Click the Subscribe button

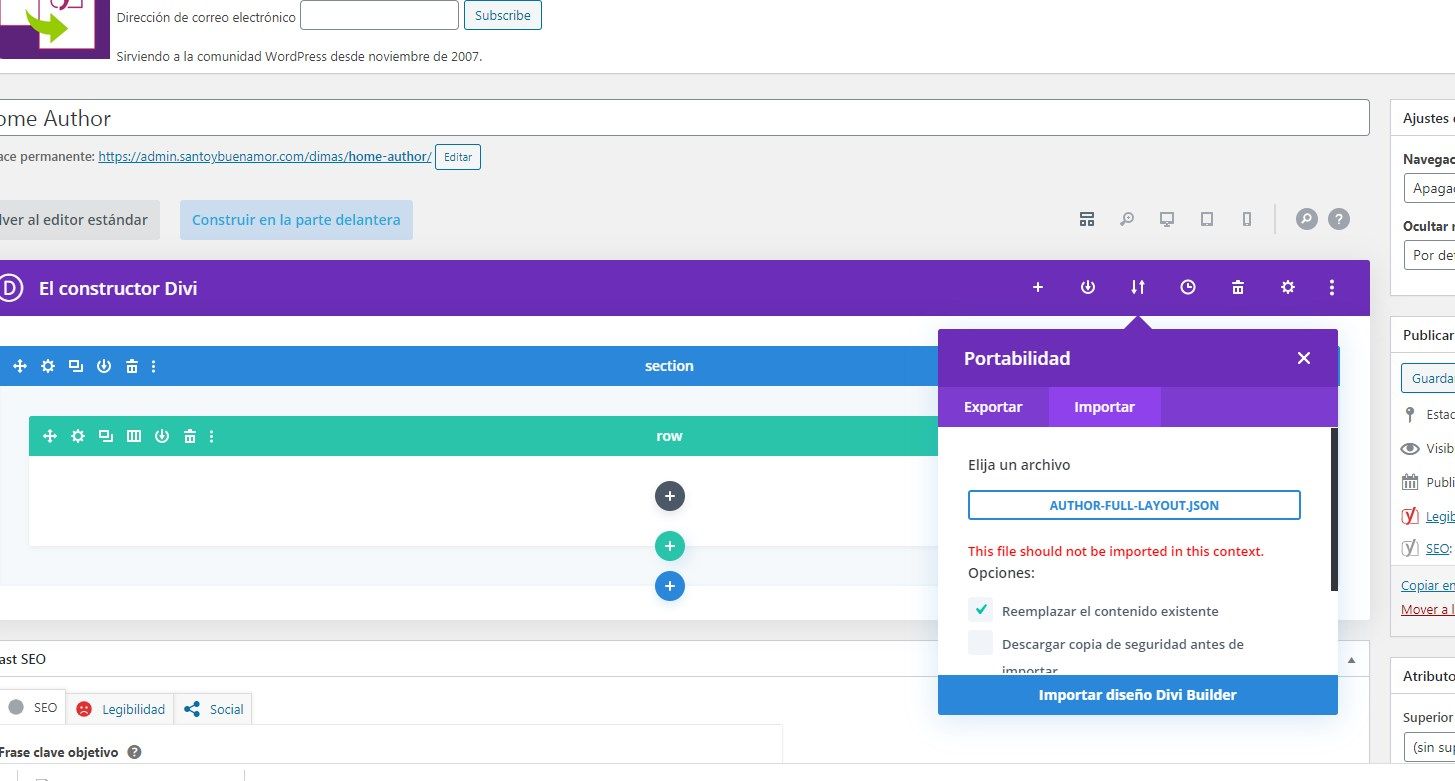tap(503, 15)
